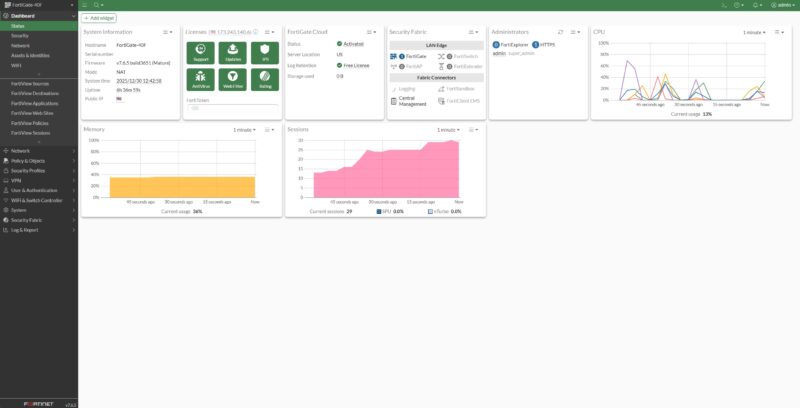This screenshot has width=800, height=408.
Task: Click the FortiExtender icon in Security Fabric
Action: click(x=441, y=66)
